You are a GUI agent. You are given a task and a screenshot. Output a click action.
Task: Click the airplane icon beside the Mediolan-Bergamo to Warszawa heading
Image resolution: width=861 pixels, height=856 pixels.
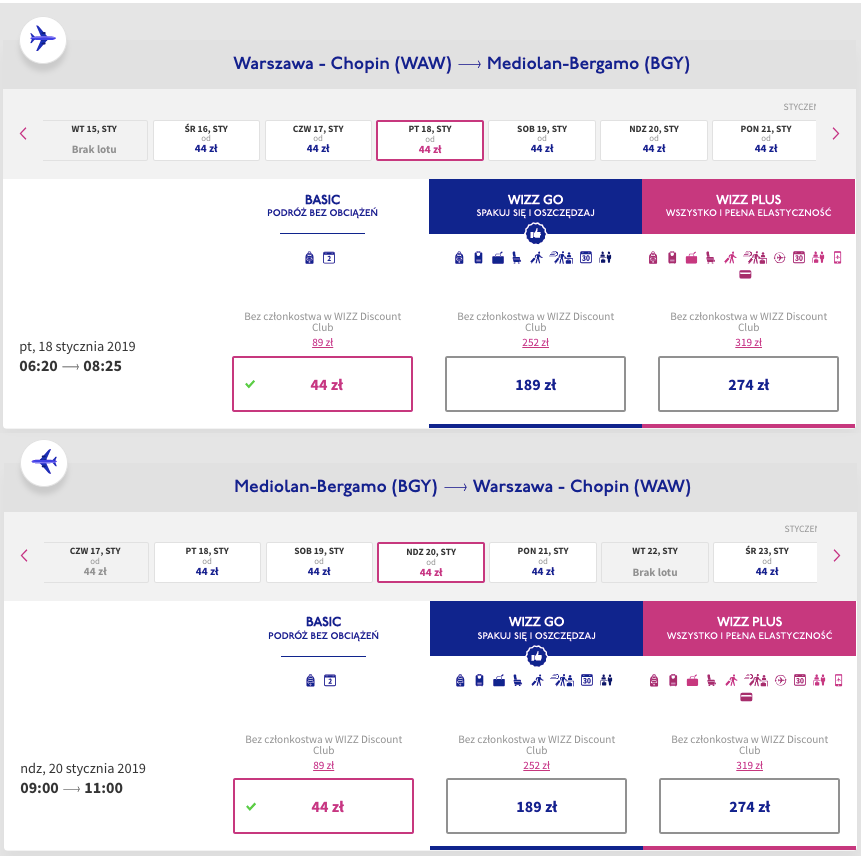click(44, 462)
